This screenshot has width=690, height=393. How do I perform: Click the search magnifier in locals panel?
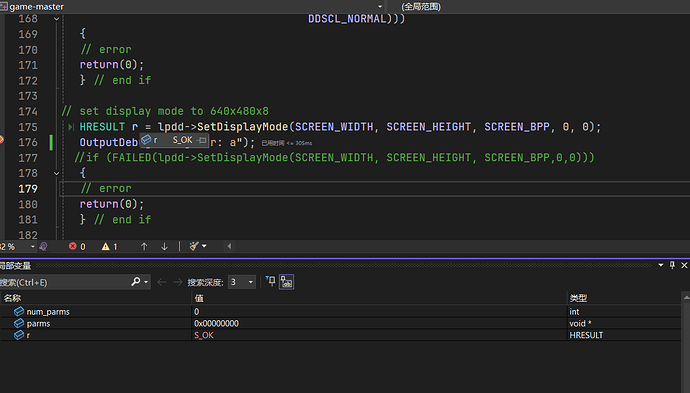point(136,282)
